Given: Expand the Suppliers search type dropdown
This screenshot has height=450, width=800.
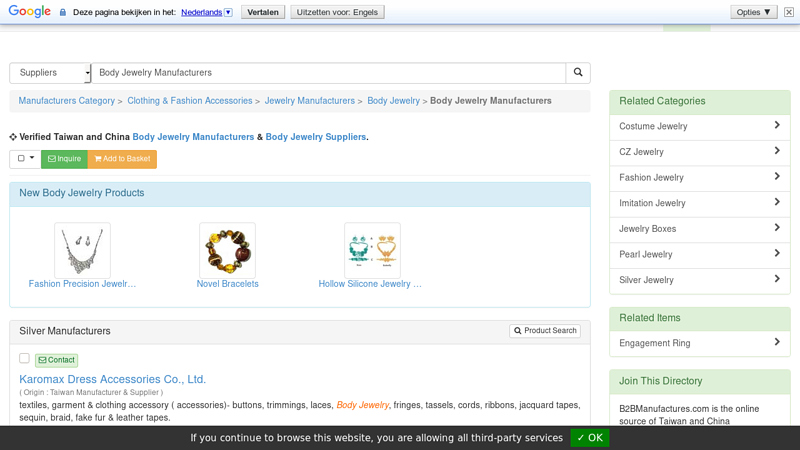Looking at the screenshot, I should pyautogui.click(x=50, y=73).
